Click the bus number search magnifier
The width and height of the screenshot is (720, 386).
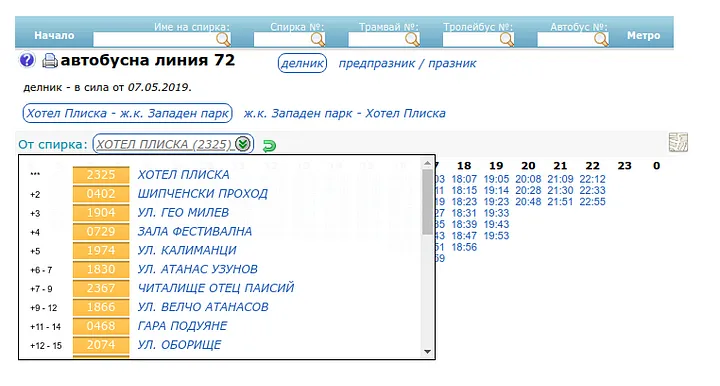coord(601,39)
